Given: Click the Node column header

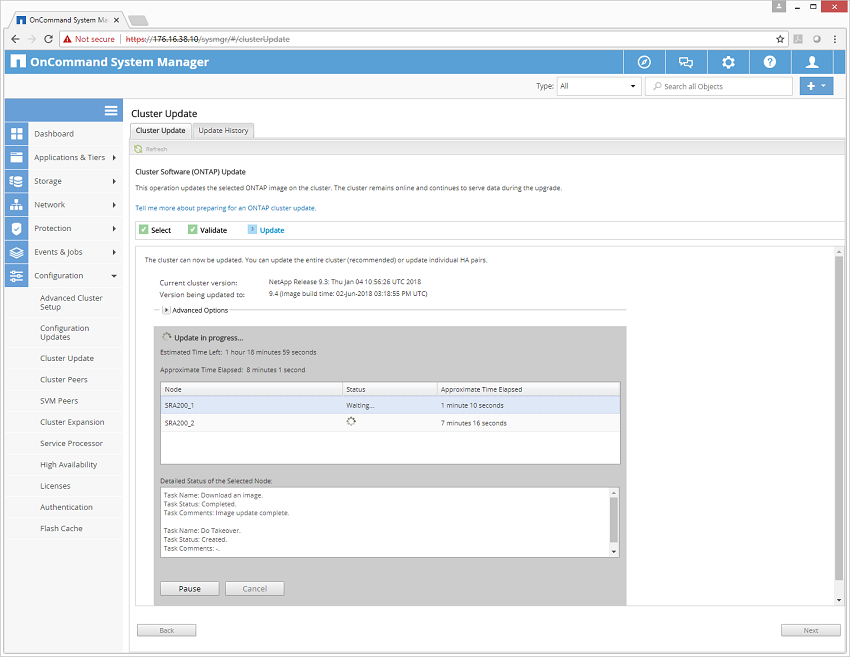Looking at the screenshot, I should click(x=252, y=389).
